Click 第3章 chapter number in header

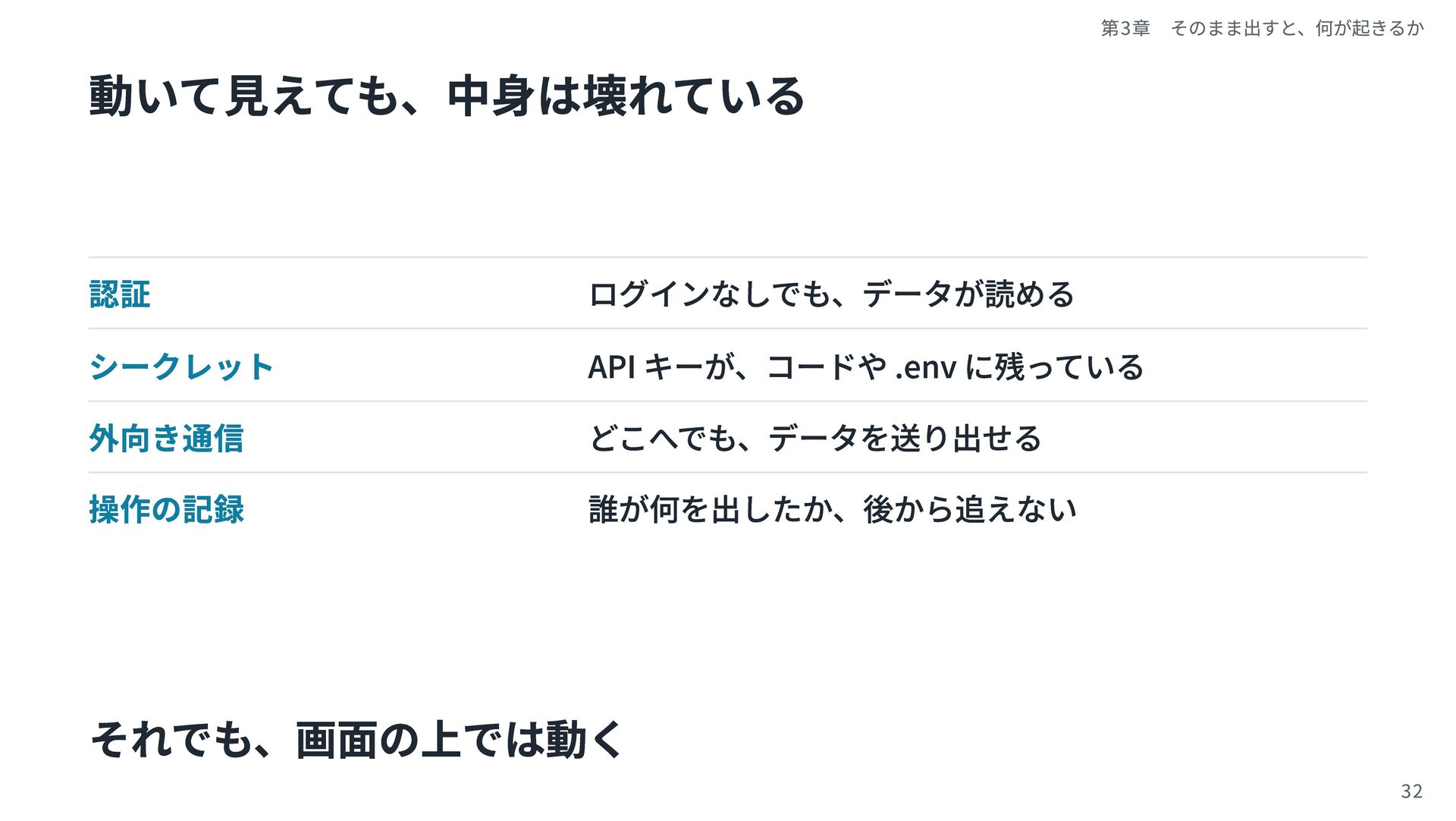(x=1125, y=28)
